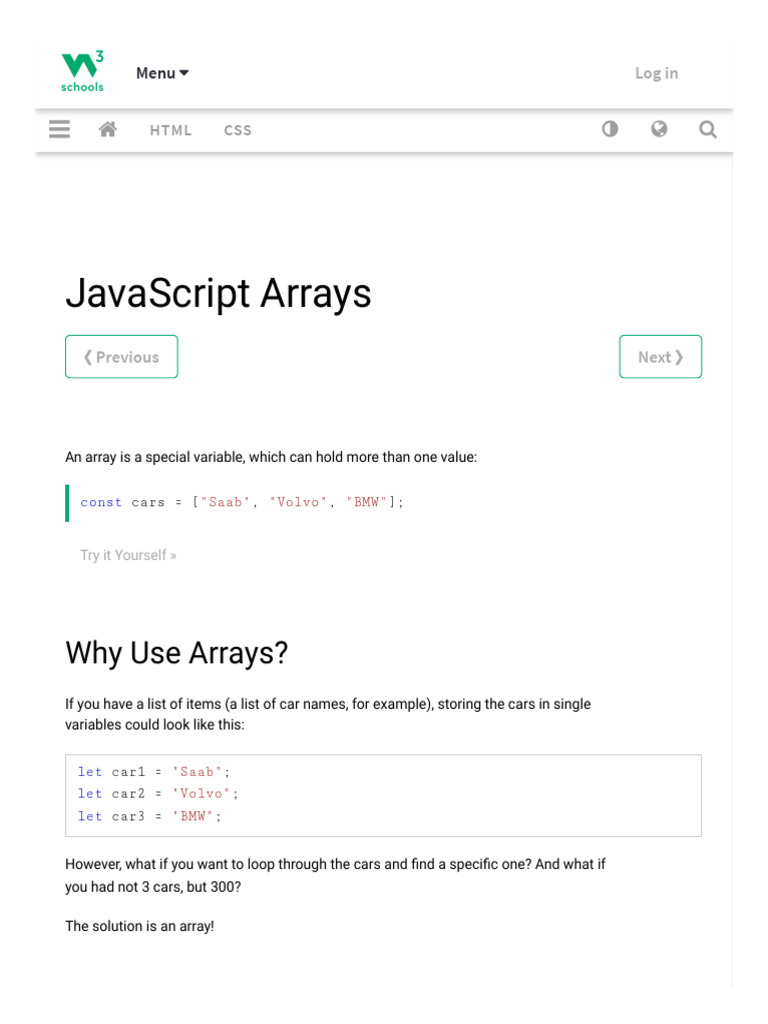
Task: Go to the Previous chapter
Action: (x=121, y=357)
